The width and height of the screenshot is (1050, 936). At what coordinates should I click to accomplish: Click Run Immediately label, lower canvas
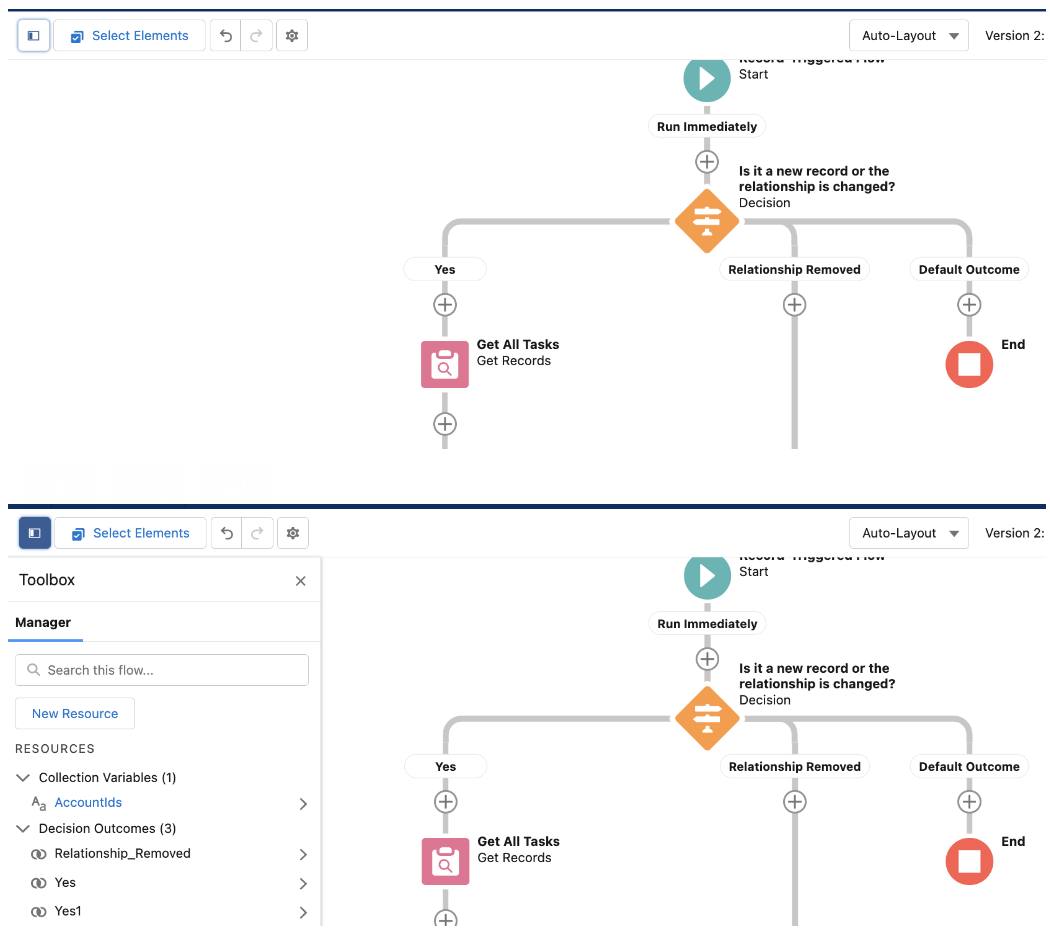click(x=707, y=623)
